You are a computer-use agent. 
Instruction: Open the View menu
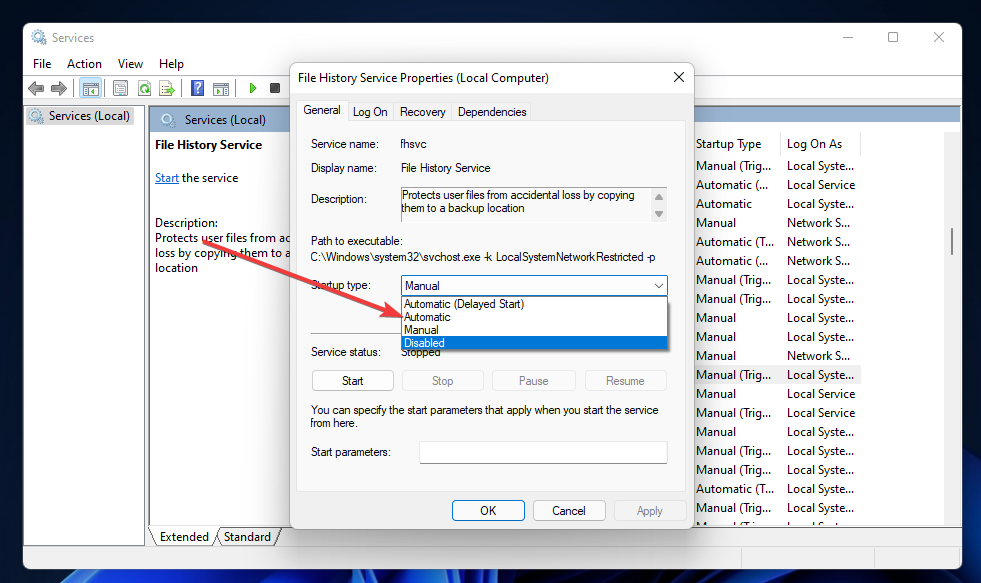[x=130, y=64]
